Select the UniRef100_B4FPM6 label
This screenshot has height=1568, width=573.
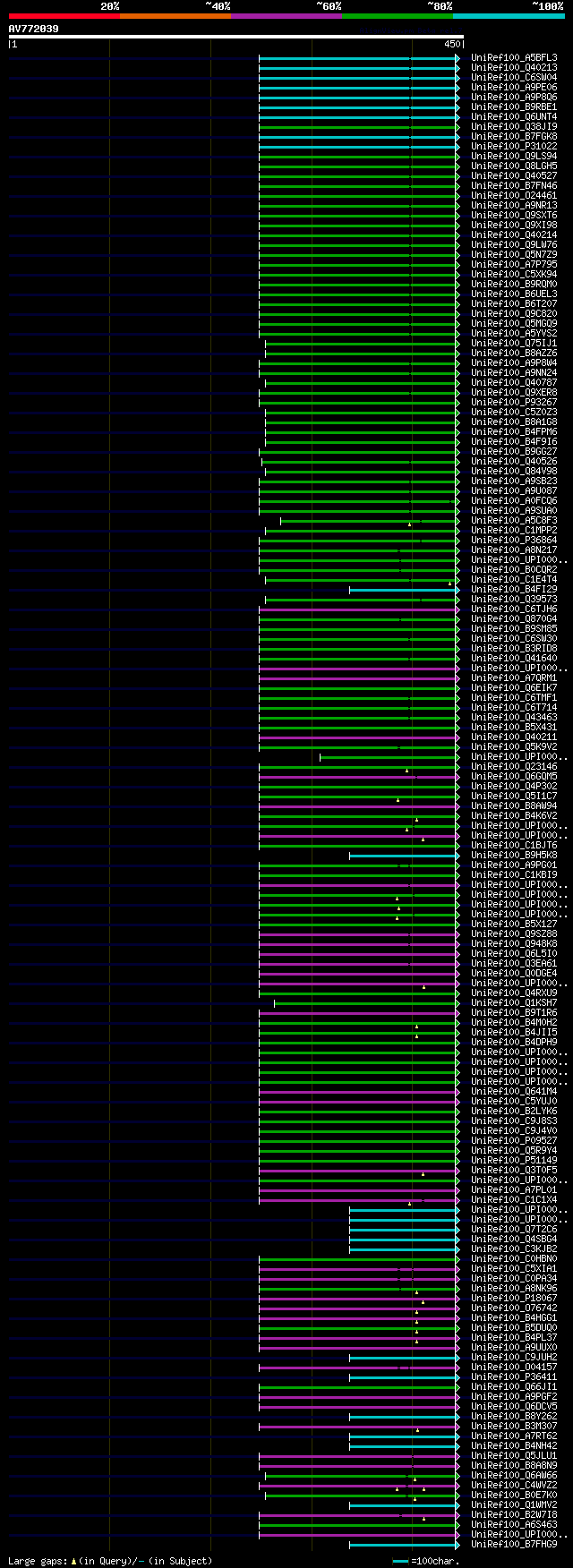click(x=514, y=432)
